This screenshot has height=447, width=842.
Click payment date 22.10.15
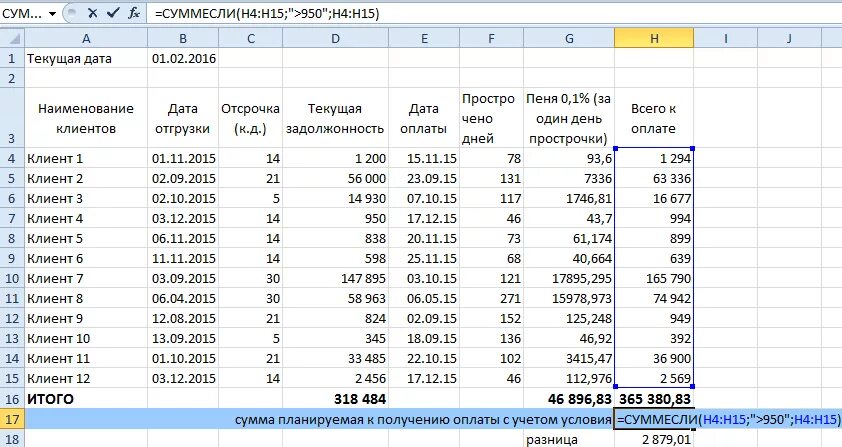click(x=424, y=358)
